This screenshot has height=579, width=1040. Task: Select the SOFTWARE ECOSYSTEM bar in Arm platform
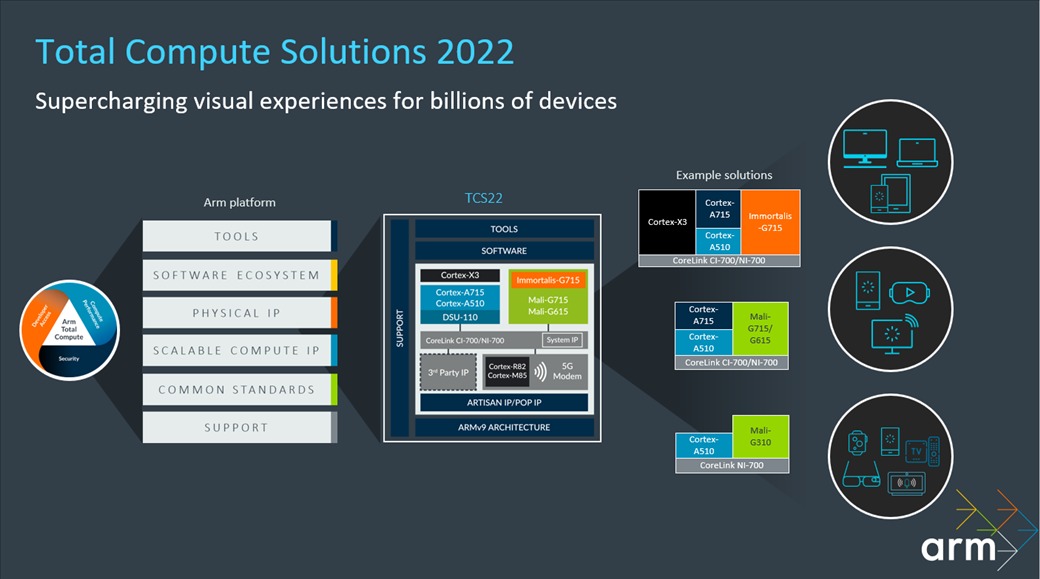coord(237,275)
